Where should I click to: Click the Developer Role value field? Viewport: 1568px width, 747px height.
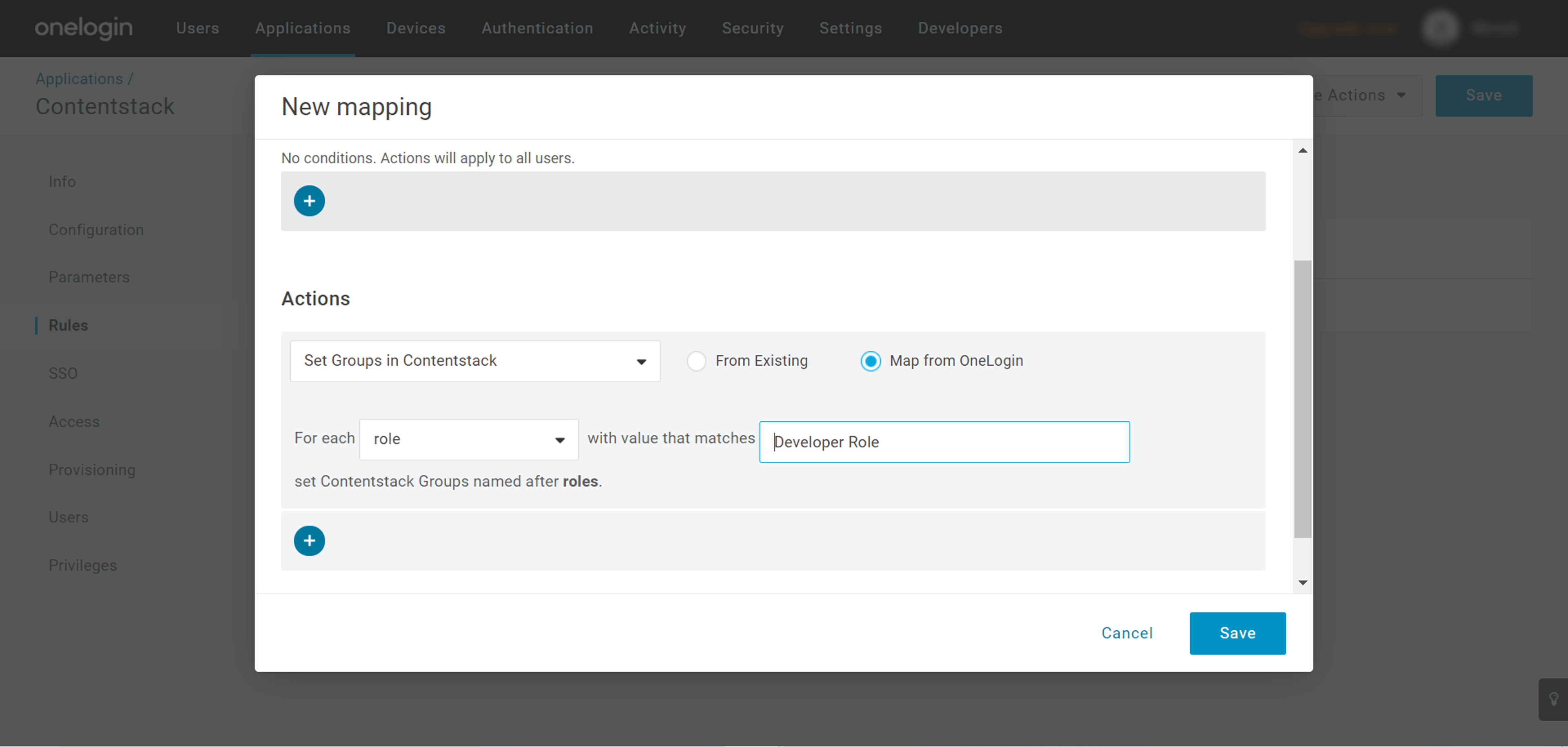(x=944, y=442)
